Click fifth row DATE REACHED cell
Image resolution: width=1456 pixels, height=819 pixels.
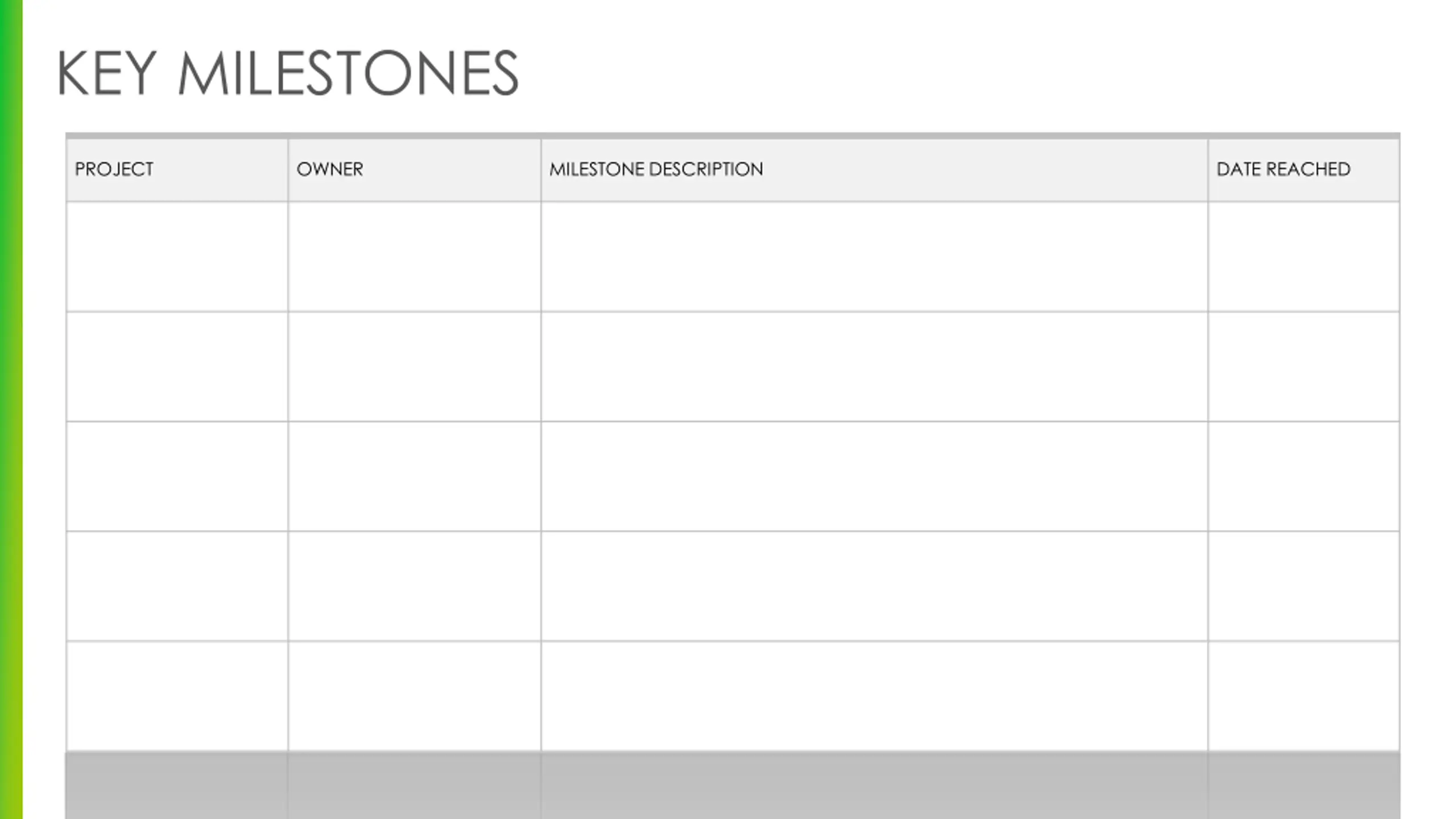click(x=1304, y=696)
